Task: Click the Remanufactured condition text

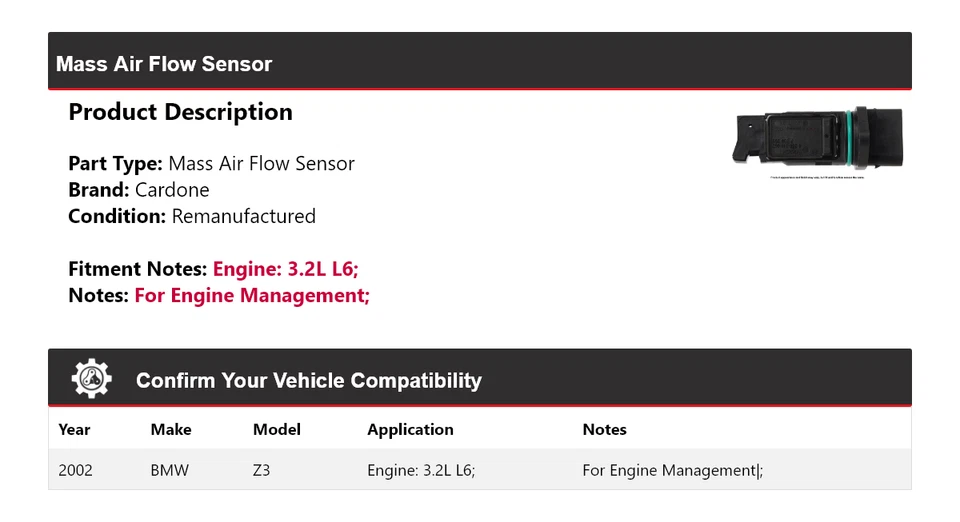Action: [x=243, y=216]
